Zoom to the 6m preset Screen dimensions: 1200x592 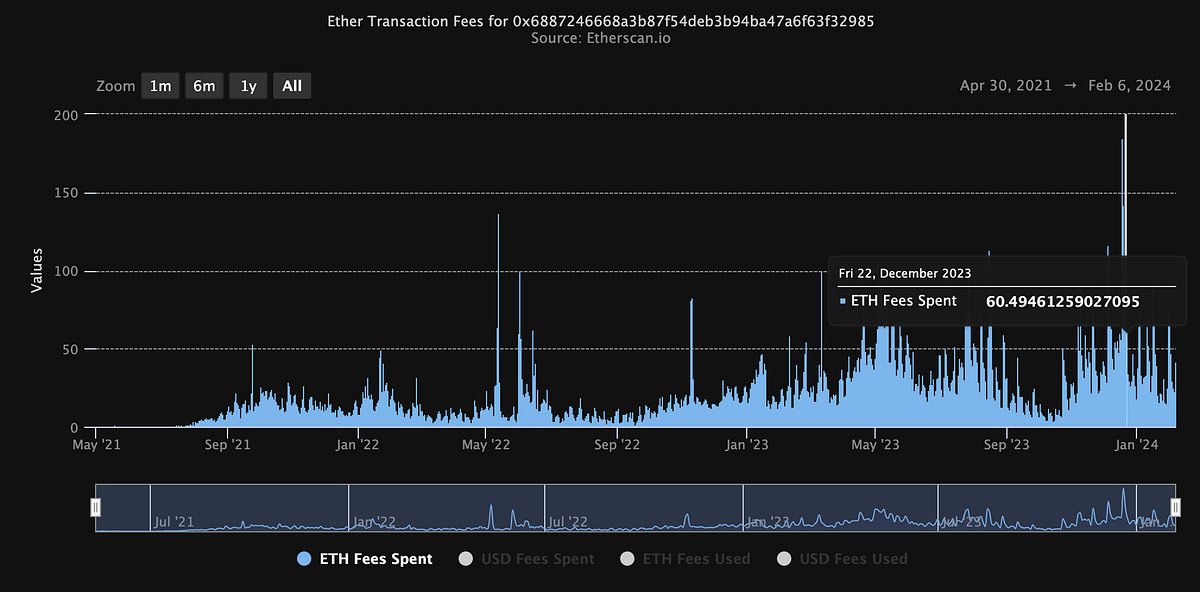(x=204, y=86)
